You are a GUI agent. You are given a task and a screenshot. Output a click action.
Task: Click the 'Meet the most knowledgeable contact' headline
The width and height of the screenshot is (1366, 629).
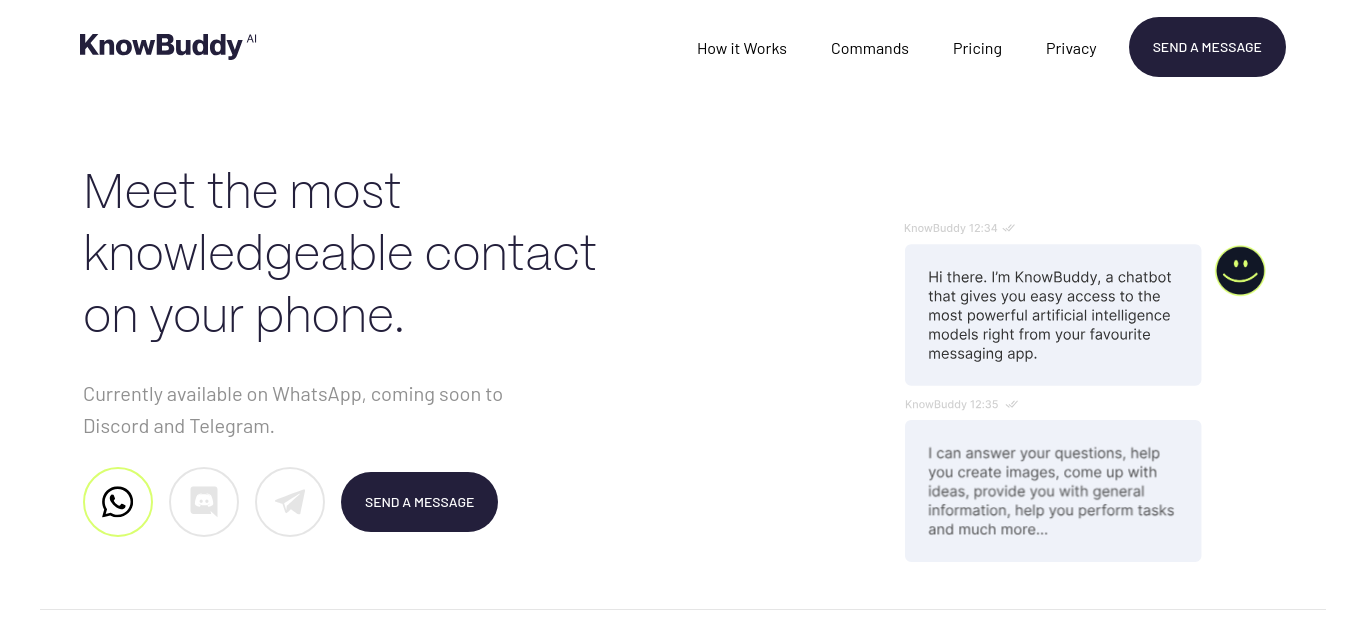(x=340, y=253)
